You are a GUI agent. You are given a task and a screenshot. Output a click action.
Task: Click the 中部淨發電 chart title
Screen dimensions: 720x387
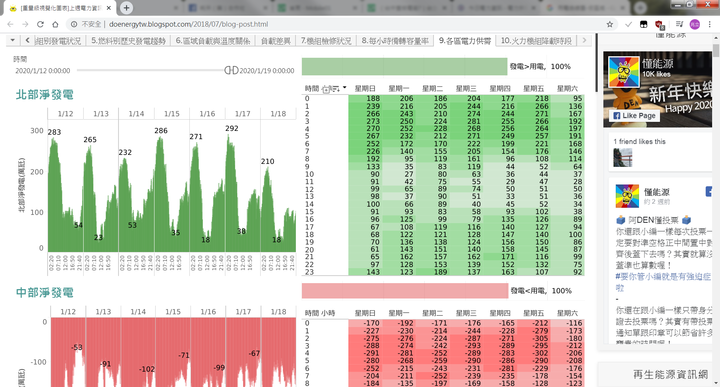(x=45, y=292)
